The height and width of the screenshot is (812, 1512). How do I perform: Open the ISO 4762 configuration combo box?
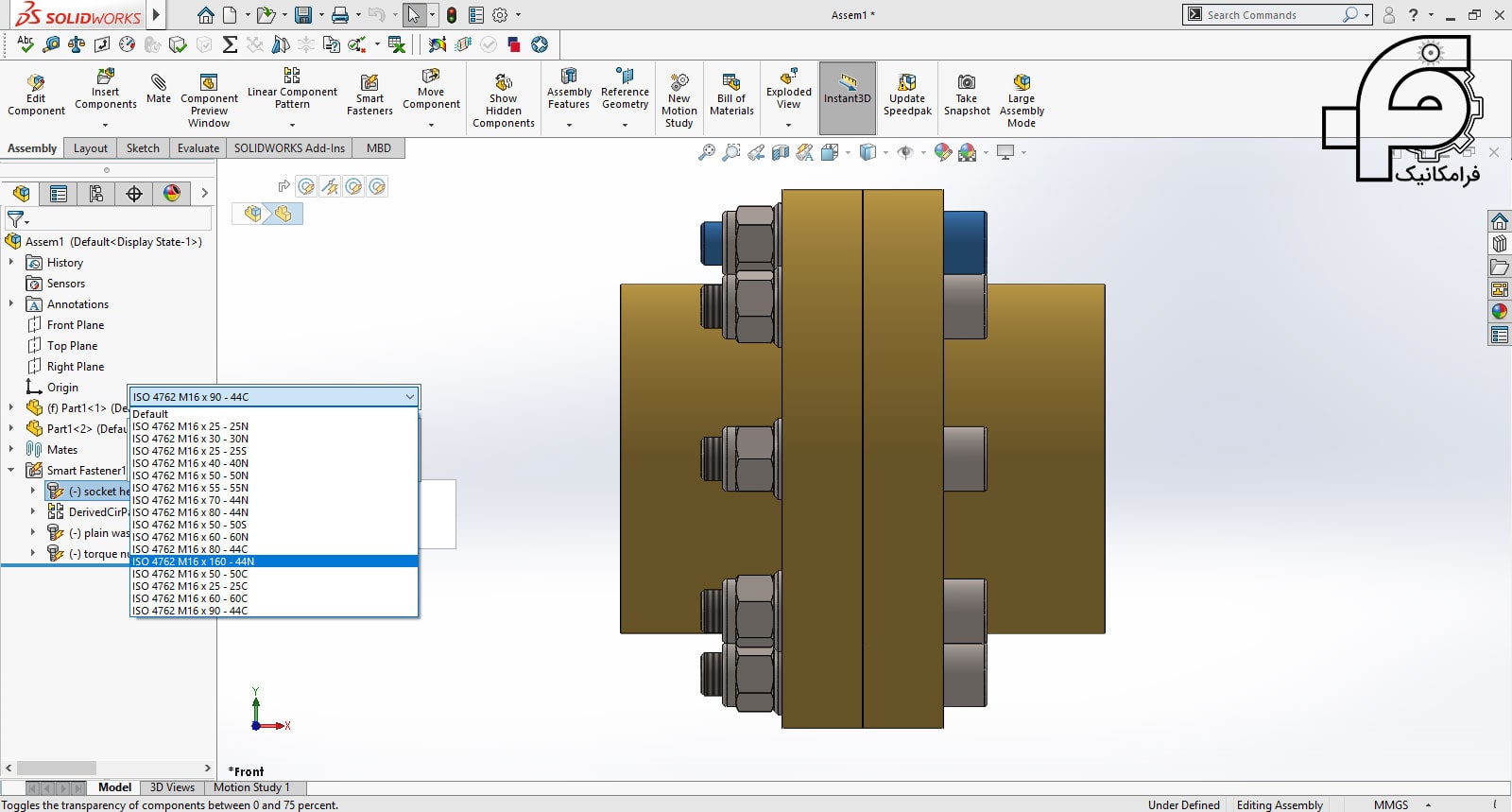[273, 397]
